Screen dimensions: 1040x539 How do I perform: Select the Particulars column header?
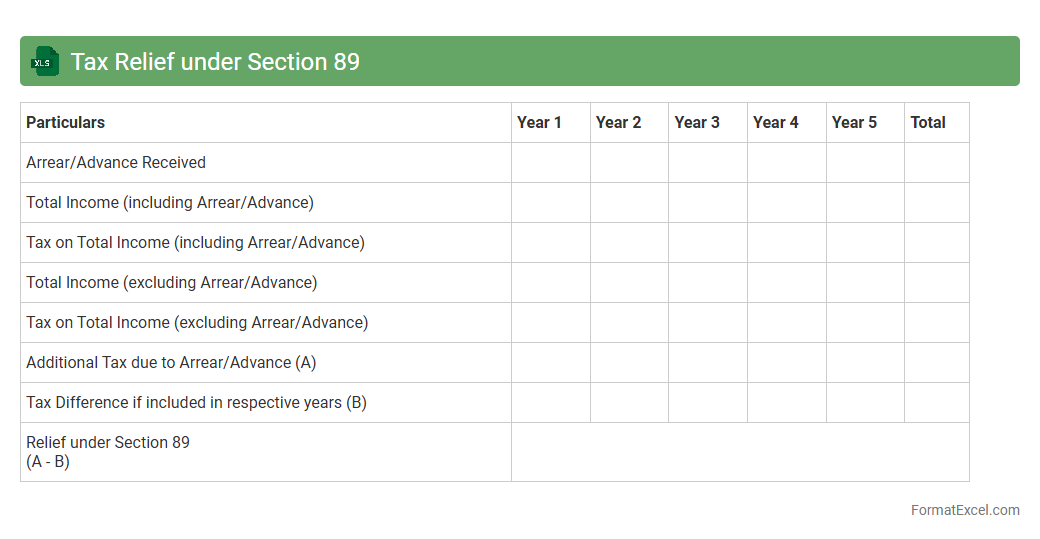click(x=66, y=122)
